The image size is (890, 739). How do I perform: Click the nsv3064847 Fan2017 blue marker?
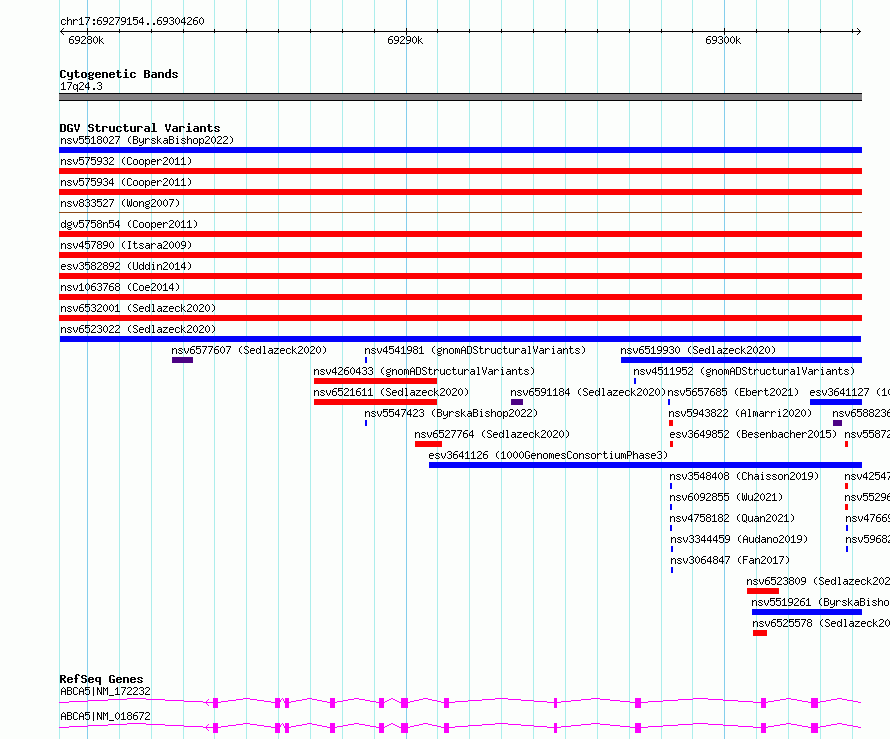tap(672, 570)
